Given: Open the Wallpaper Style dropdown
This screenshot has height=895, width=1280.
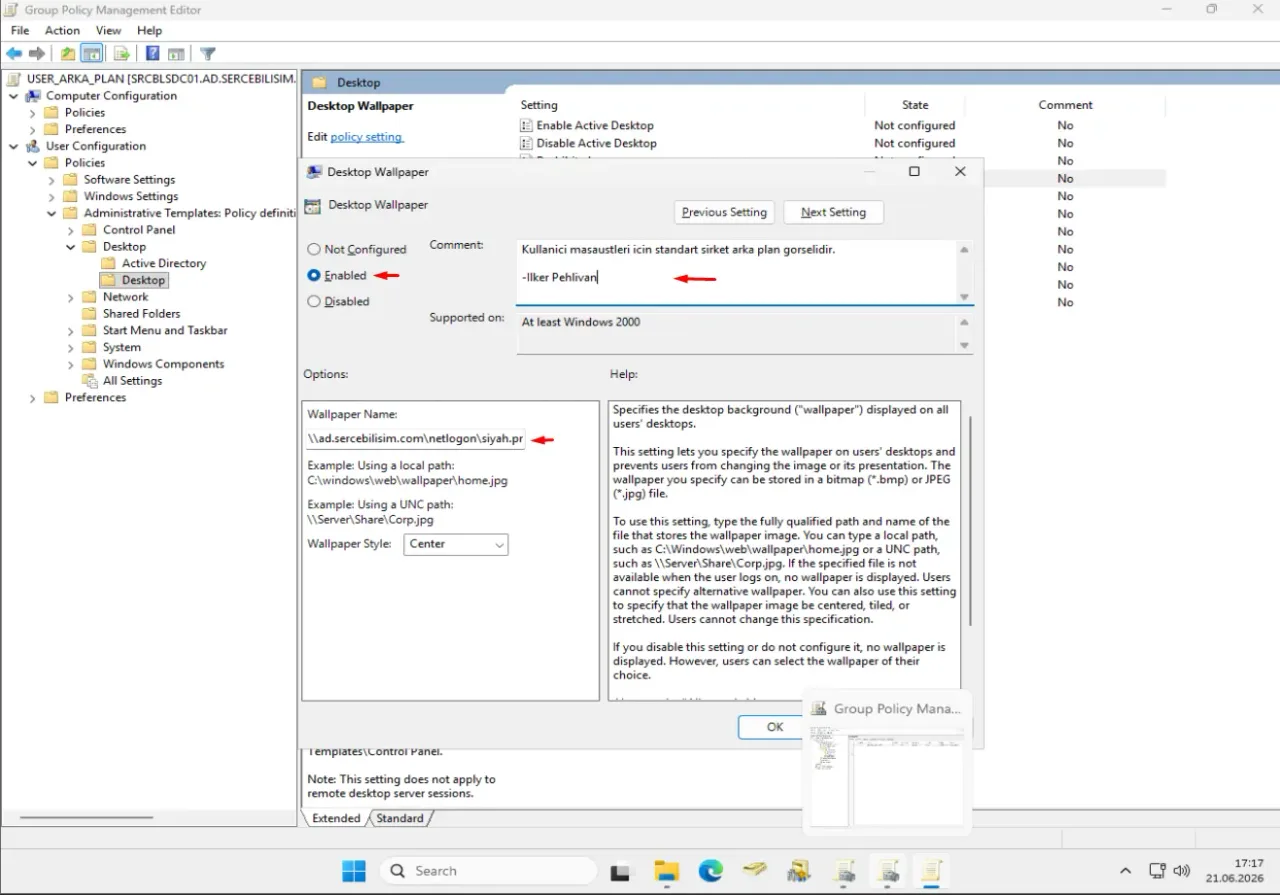Looking at the screenshot, I should tap(456, 544).
